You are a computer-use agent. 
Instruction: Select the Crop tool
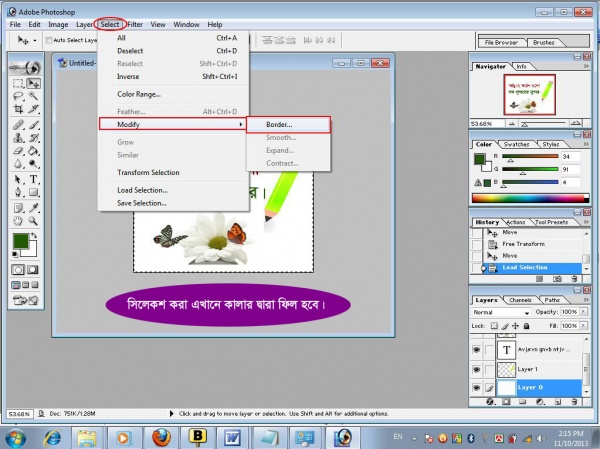(18, 109)
